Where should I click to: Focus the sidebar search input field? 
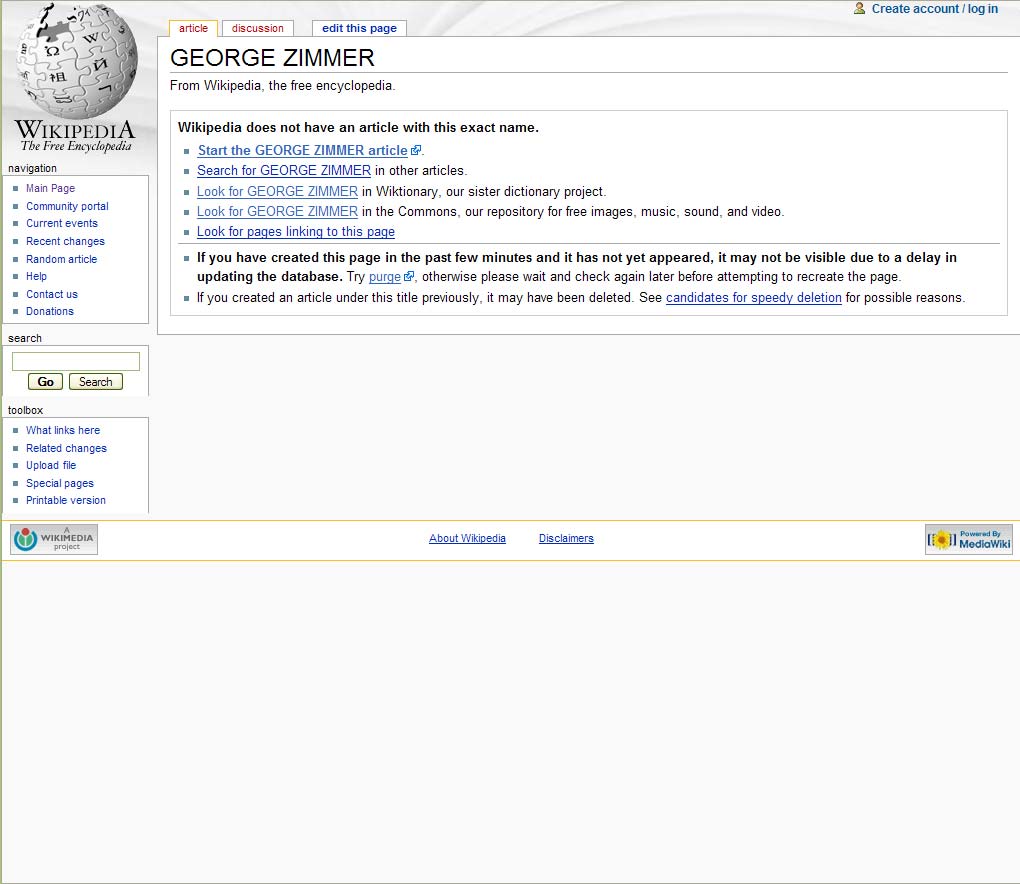[76, 361]
